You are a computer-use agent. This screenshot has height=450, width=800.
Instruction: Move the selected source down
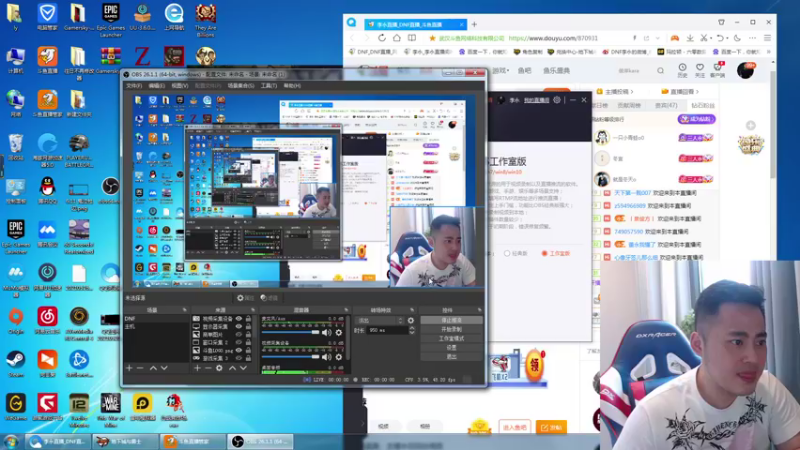pos(243,368)
